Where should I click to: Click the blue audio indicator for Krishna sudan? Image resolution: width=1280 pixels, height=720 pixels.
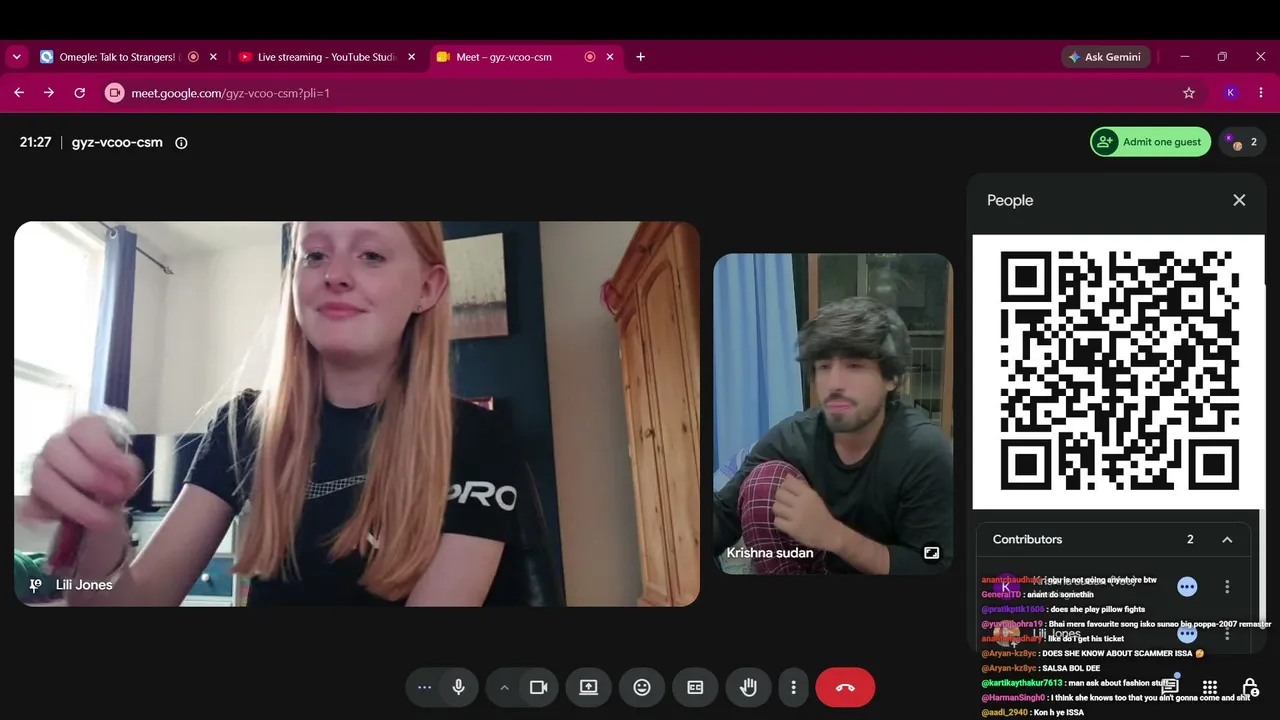(1187, 586)
